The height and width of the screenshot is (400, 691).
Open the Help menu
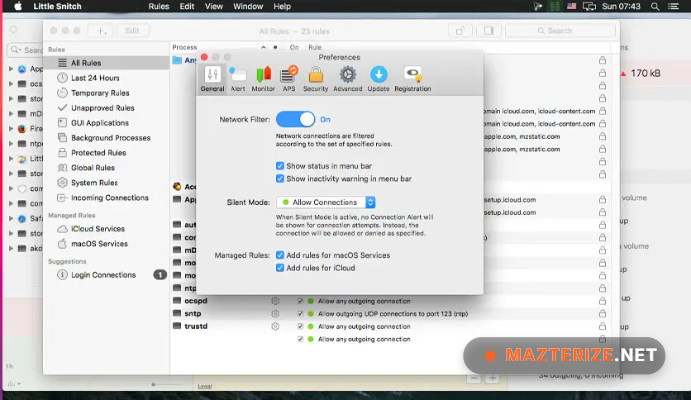pos(282,6)
